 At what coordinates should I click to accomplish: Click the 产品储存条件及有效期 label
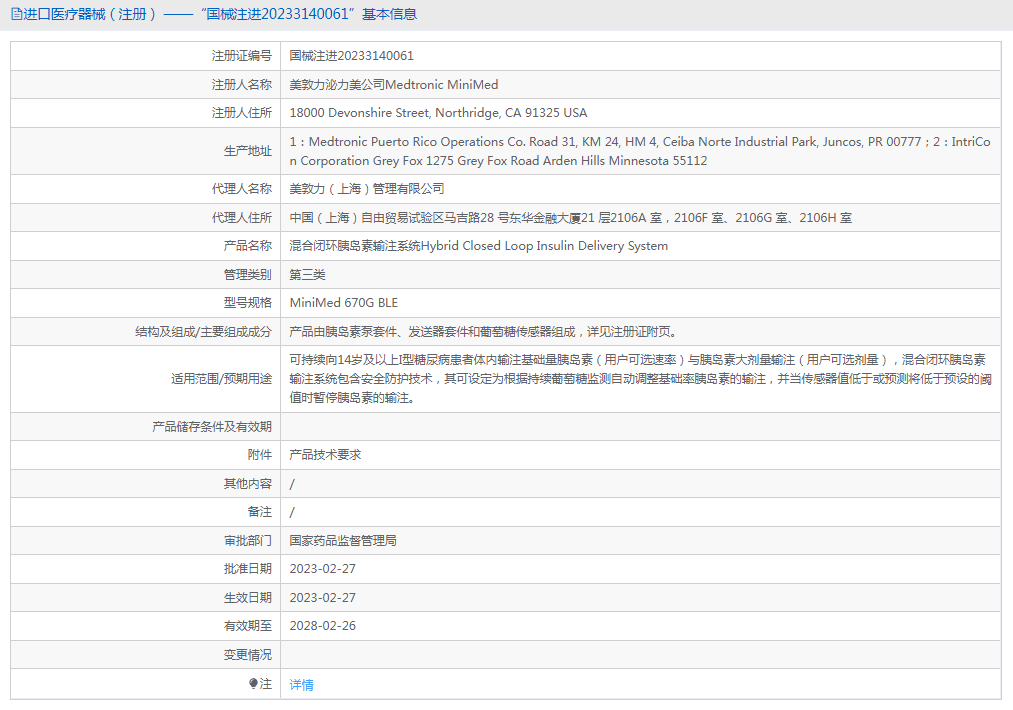212,427
